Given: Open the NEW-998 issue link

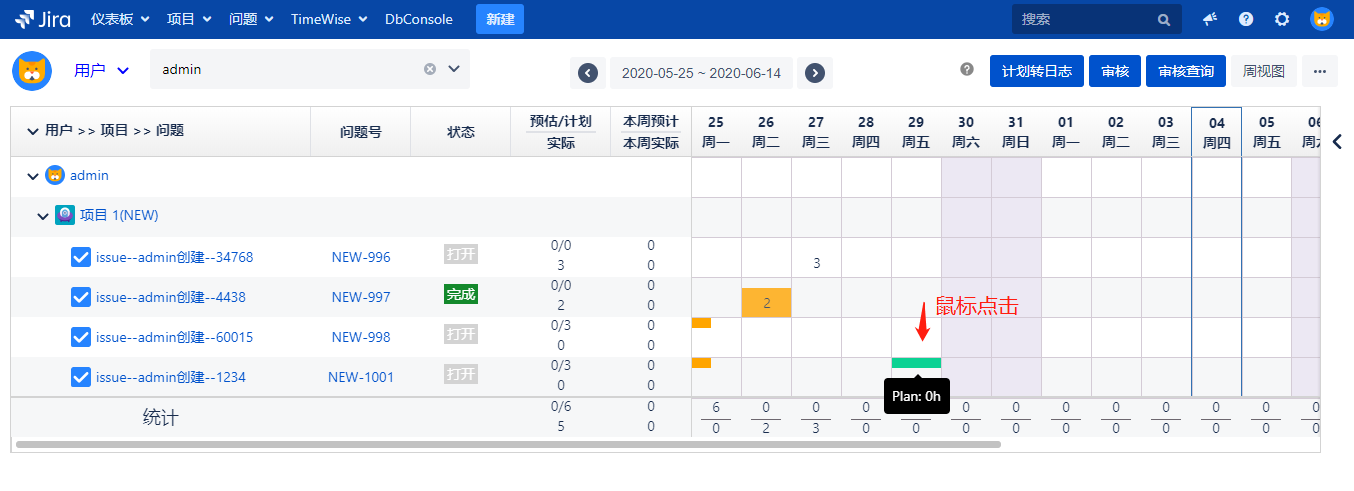Looking at the screenshot, I should 361,337.
